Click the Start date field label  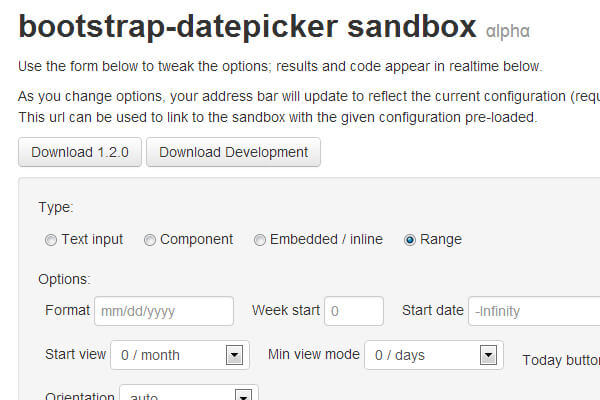(x=433, y=310)
